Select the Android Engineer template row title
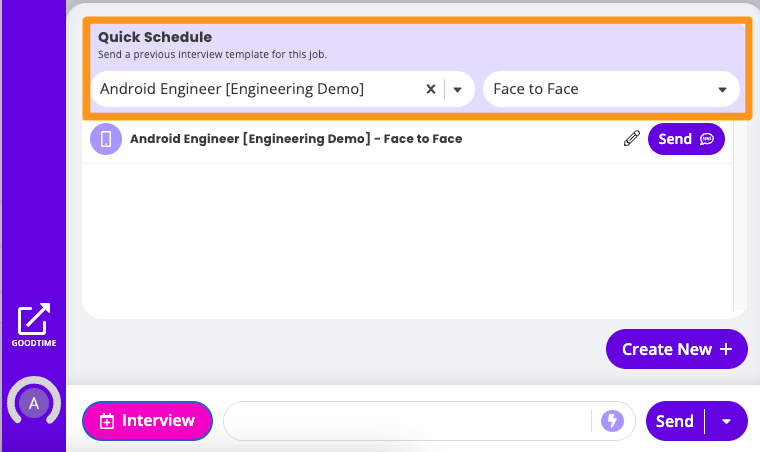The height and width of the screenshot is (452, 760). point(296,139)
